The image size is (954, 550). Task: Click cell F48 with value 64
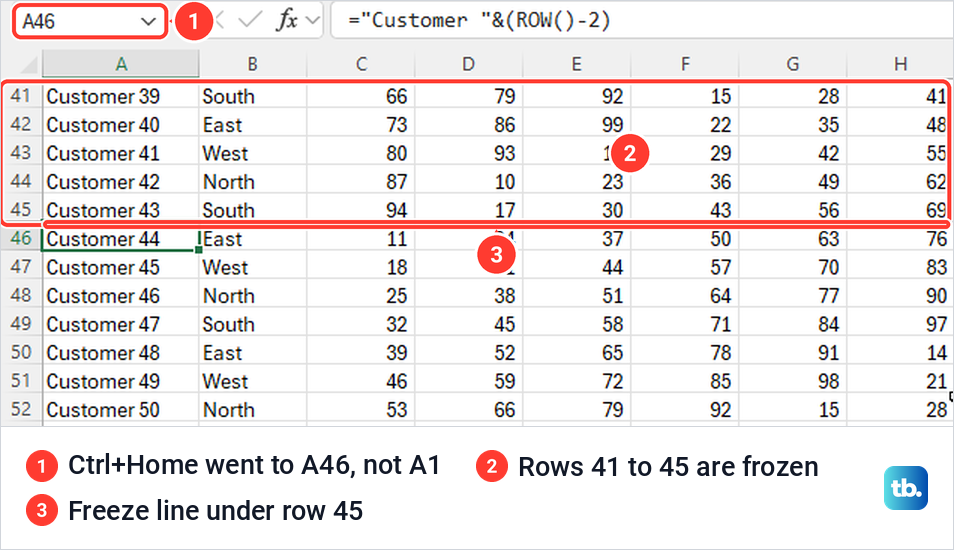[685, 296]
